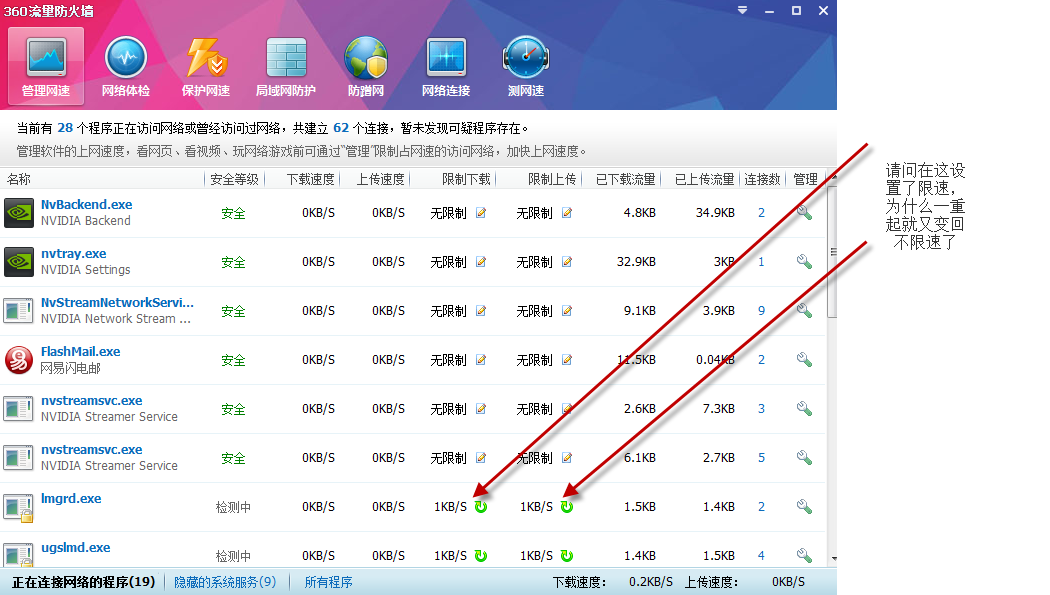Open the manage wrench for ugslmd.exe
This screenshot has height=595, width=1050.
pos(804,556)
